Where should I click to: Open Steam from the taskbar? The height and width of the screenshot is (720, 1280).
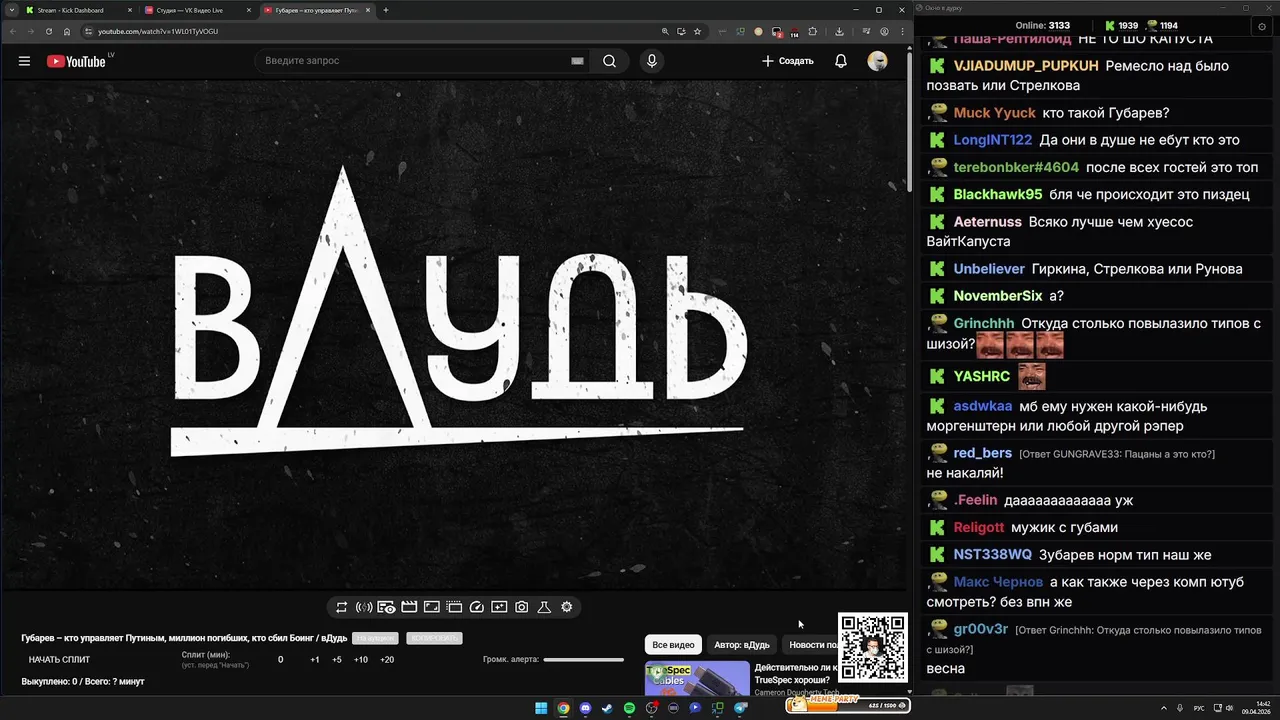607,708
